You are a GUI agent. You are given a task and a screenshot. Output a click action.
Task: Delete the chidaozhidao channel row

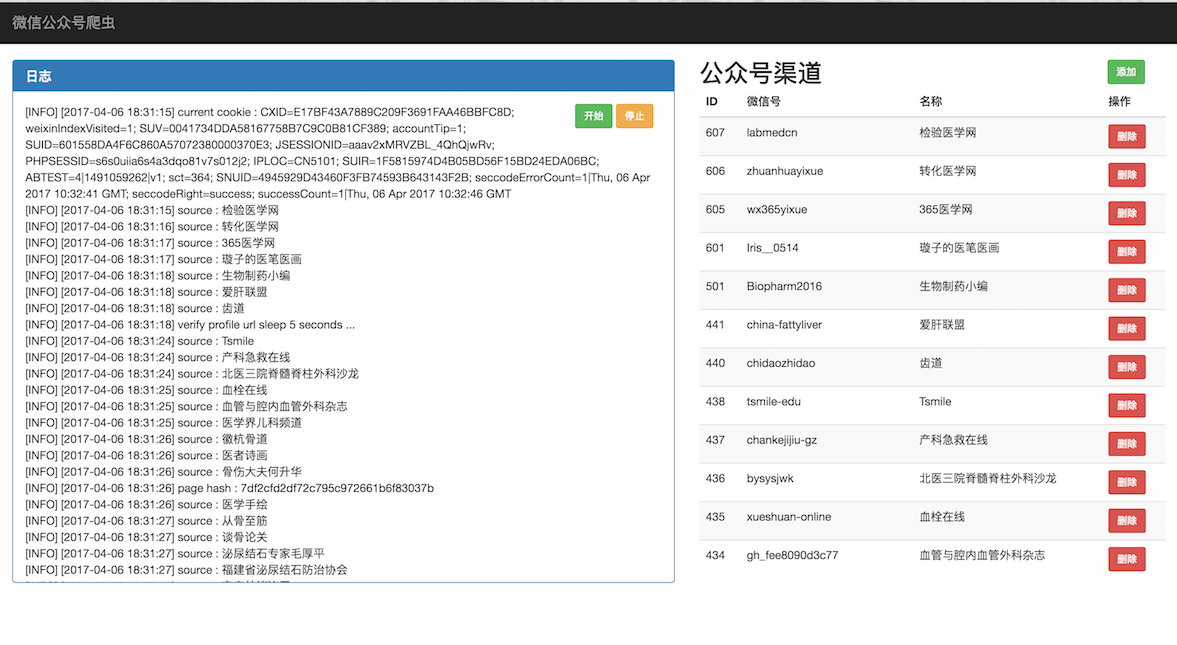point(1127,366)
